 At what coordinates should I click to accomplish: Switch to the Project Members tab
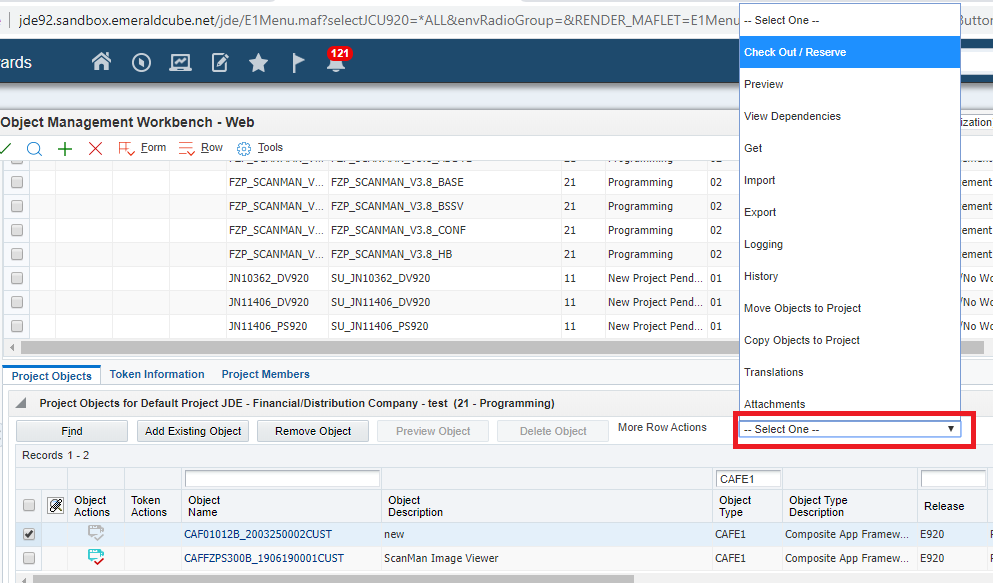click(x=265, y=374)
